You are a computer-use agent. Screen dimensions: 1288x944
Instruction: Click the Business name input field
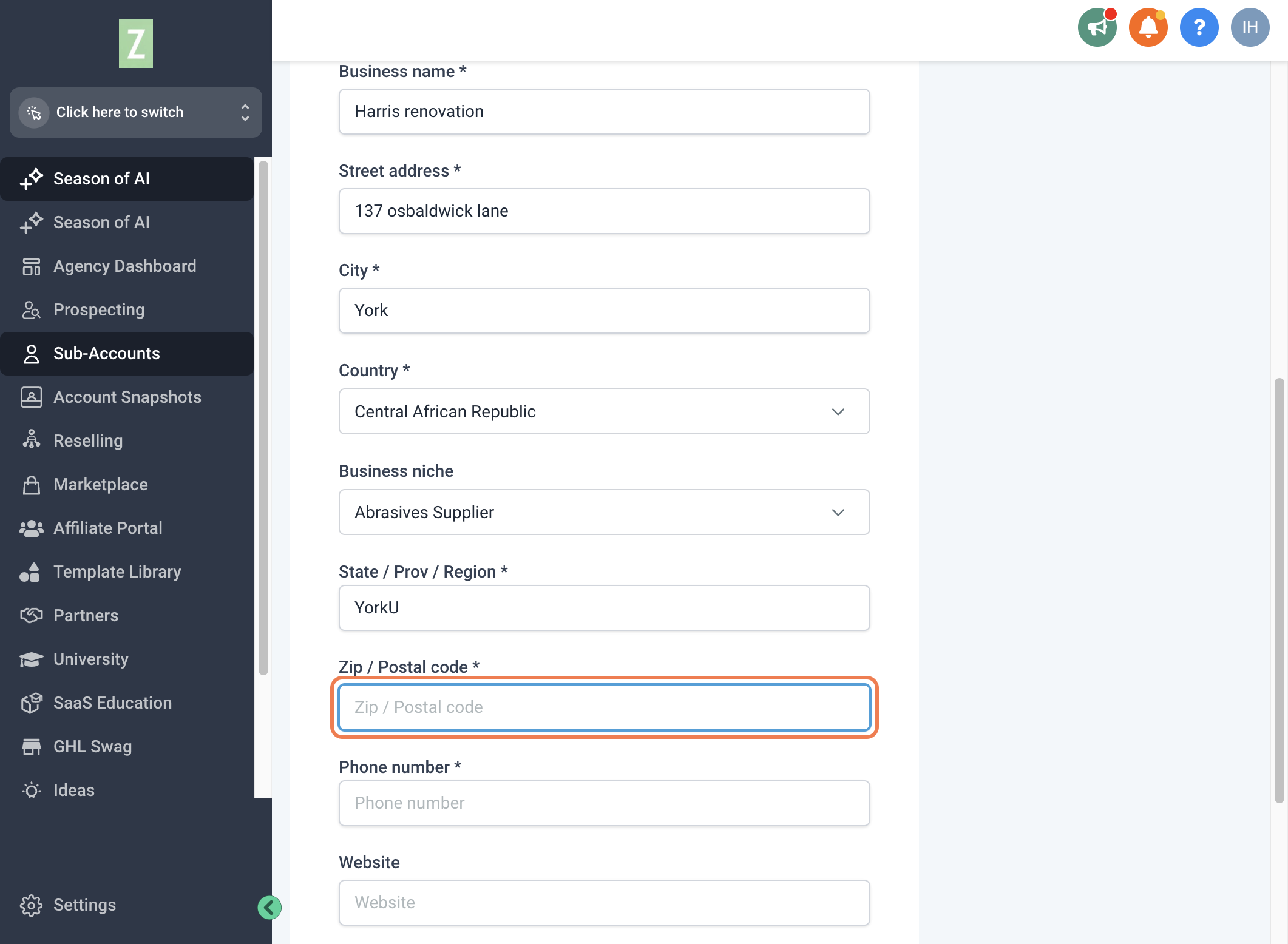[x=604, y=112]
